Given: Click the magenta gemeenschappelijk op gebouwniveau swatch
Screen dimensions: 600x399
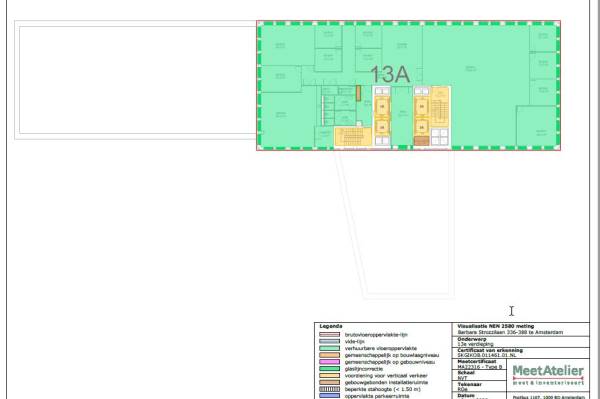Looking at the screenshot, I should tap(329, 362).
